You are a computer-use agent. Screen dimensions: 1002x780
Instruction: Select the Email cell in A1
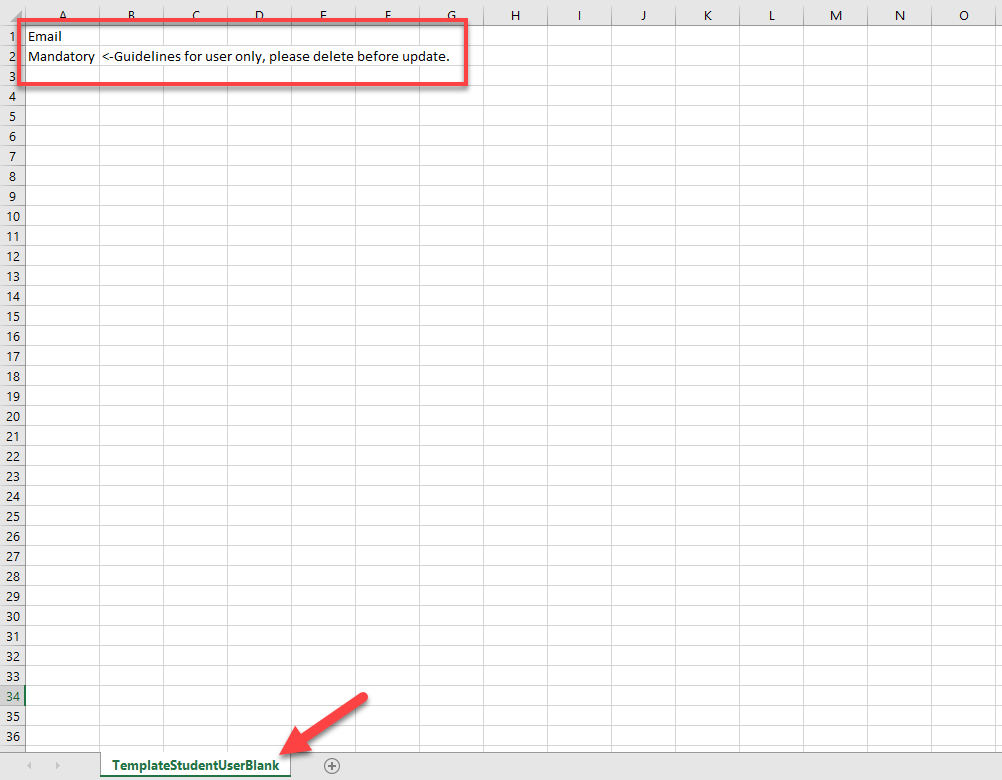coord(62,36)
